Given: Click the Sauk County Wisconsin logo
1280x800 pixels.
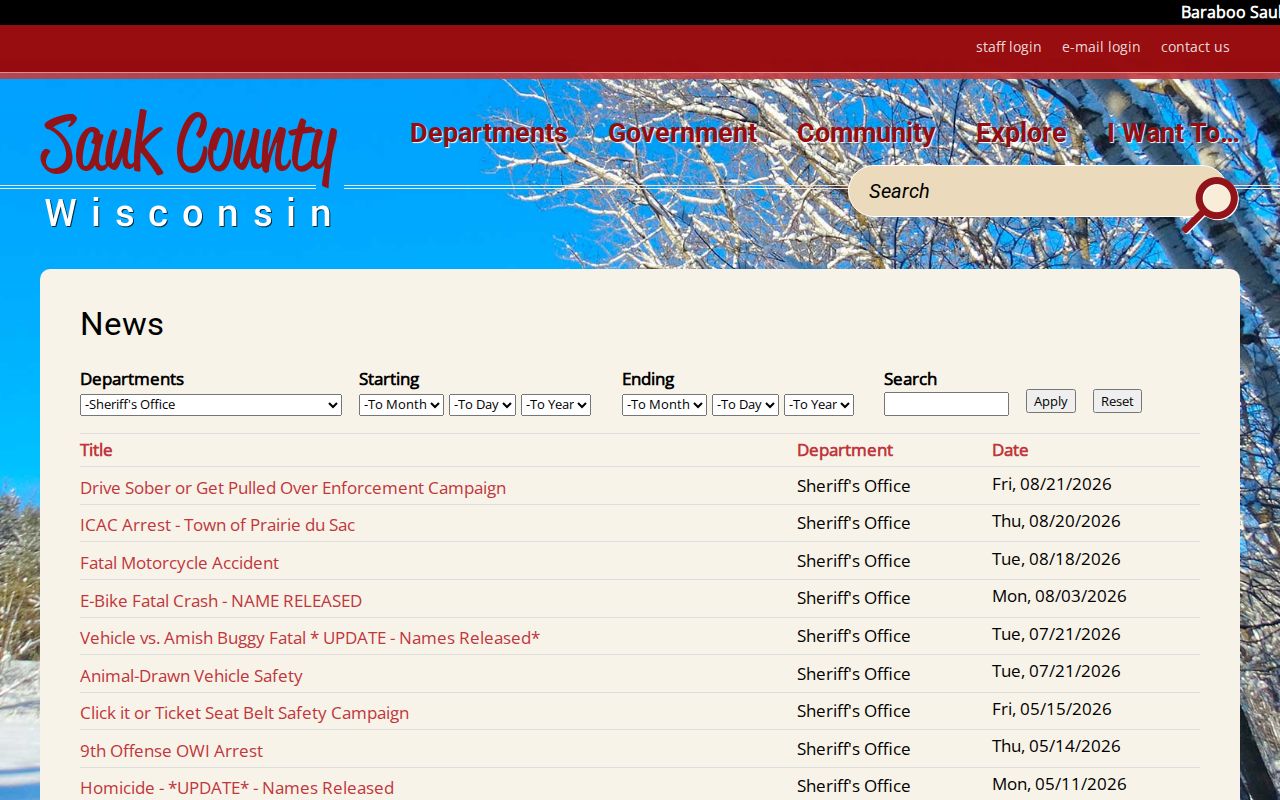Looking at the screenshot, I should (x=189, y=169).
